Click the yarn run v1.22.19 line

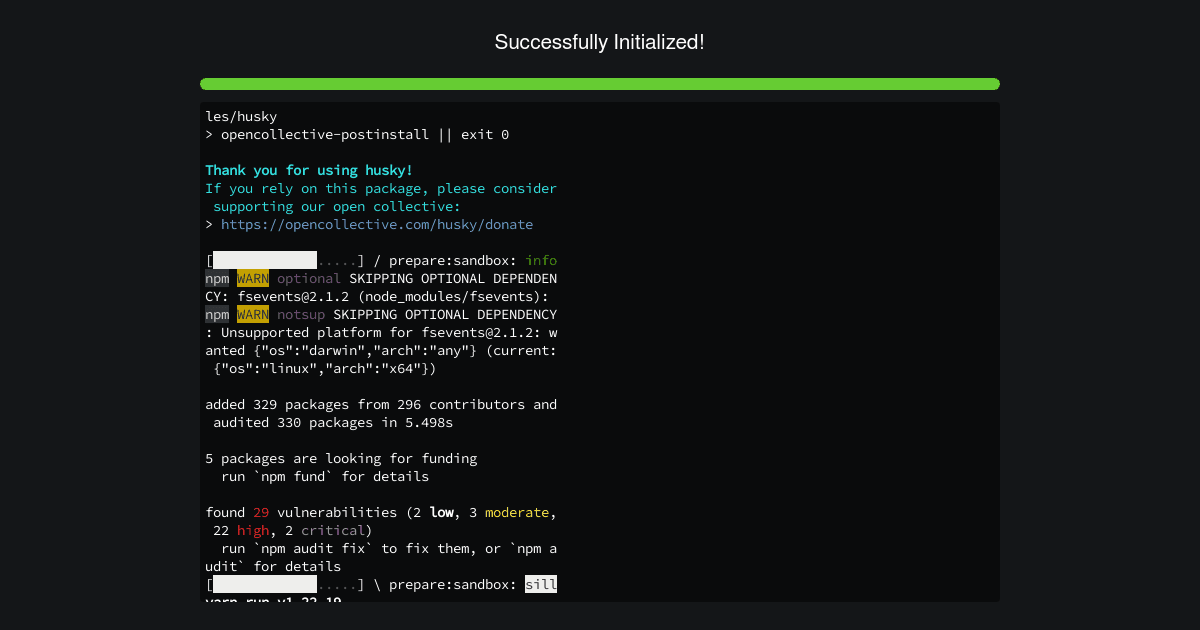pos(275,601)
